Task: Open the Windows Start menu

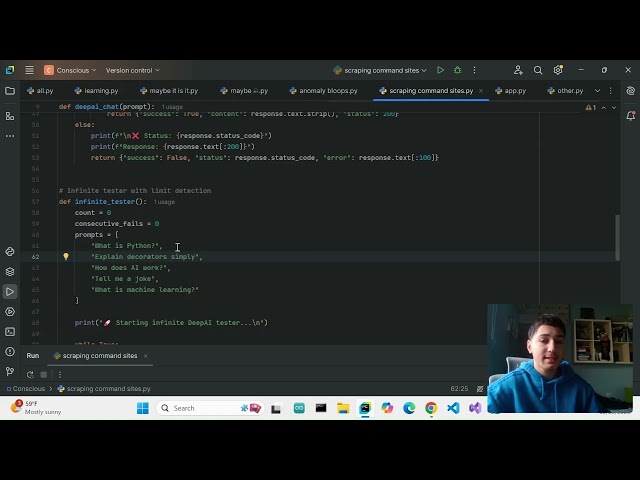Action: tap(143, 408)
